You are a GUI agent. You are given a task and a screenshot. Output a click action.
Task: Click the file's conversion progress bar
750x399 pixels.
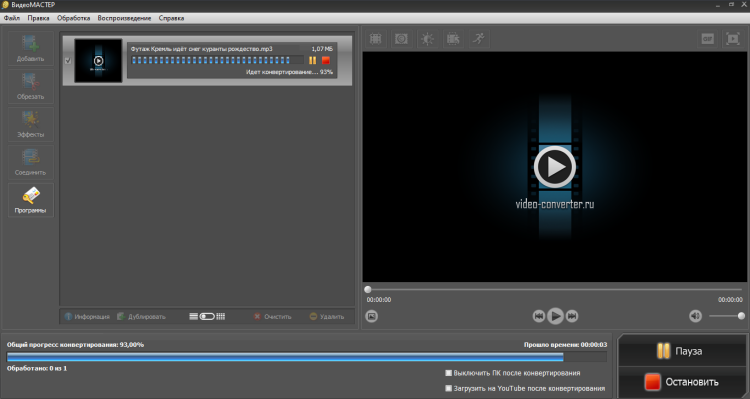tap(218, 60)
